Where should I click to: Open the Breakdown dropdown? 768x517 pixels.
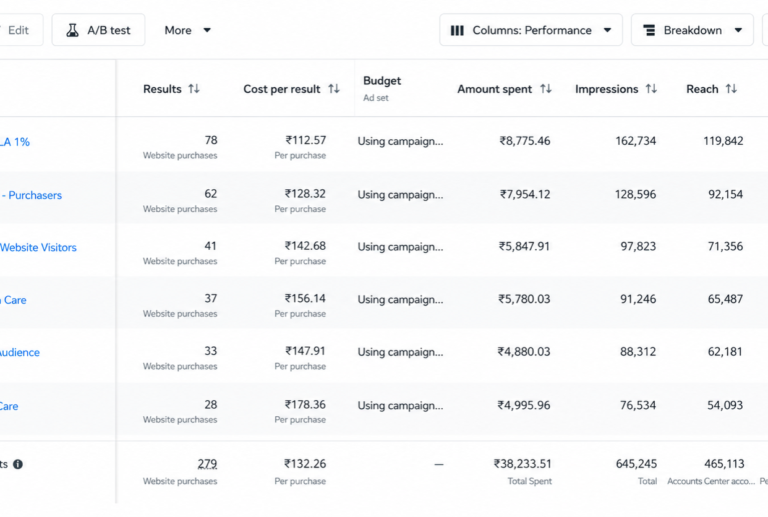(692, 30)
